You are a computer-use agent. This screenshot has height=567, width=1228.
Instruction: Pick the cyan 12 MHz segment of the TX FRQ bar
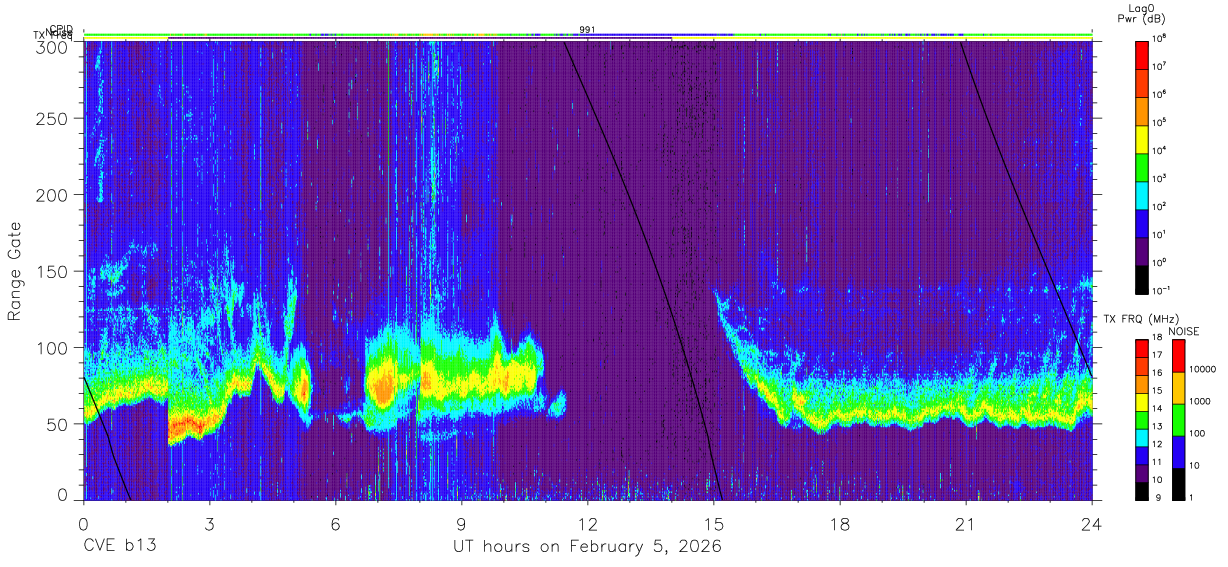[x=1142, y=437]
